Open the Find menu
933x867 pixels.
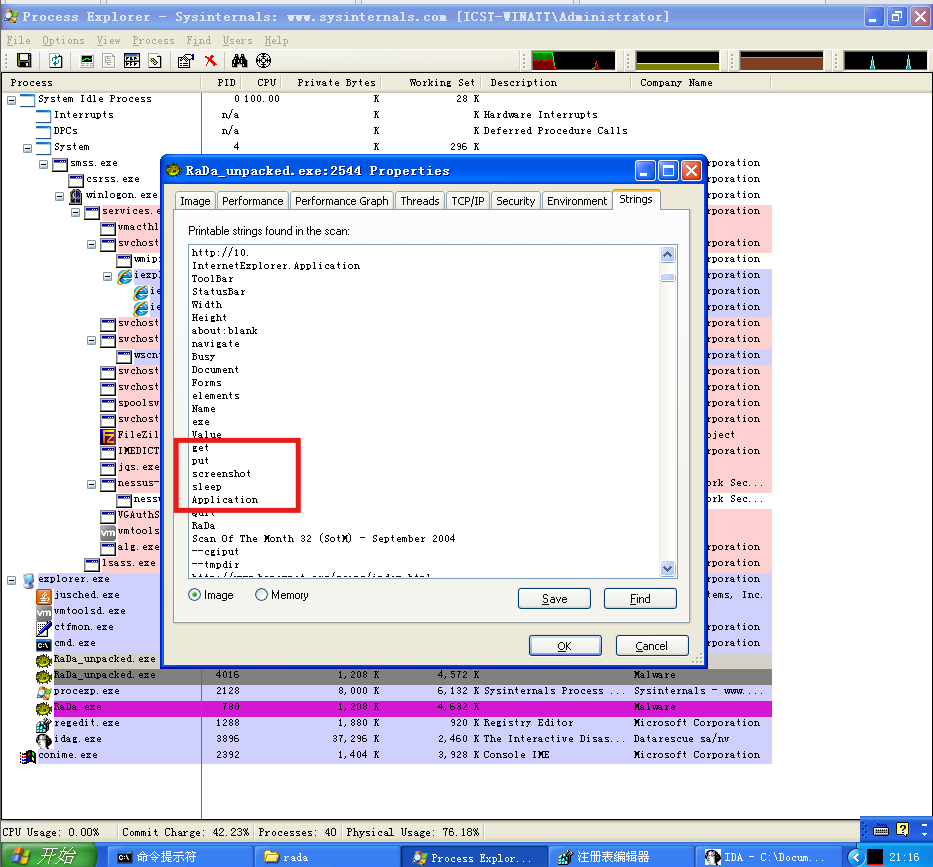[x=199, y=40]
